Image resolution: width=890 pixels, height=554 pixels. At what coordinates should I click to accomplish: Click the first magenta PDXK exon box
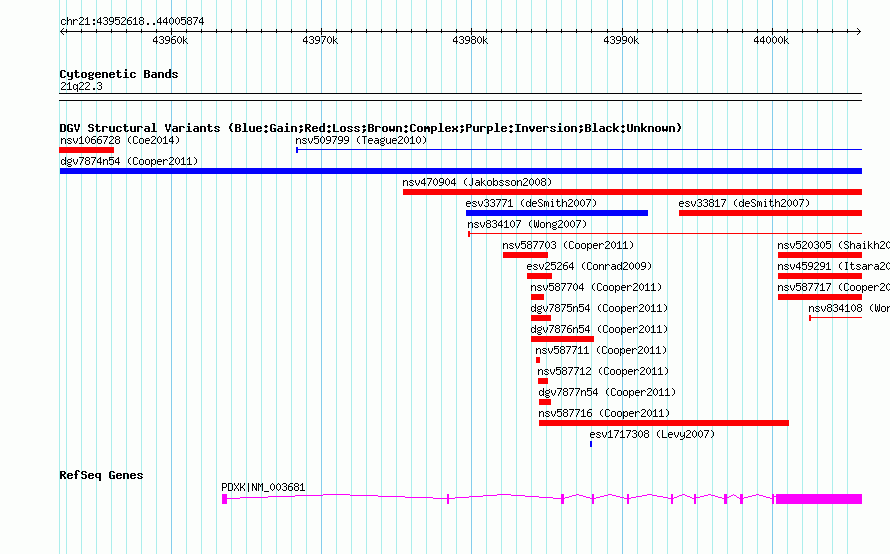[224, 499]
